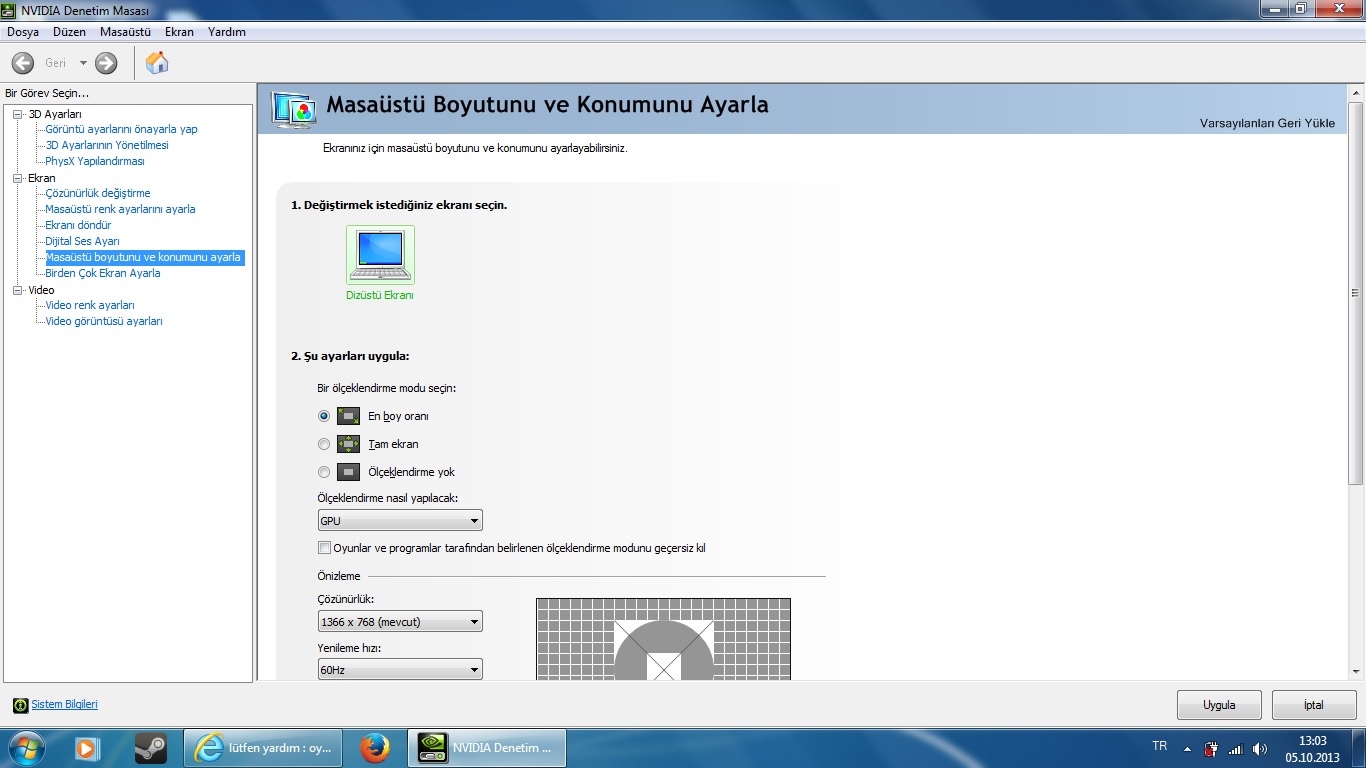Screen dimensions: 1366x768
Task: Open the Düzen menu
Action: (x=70, y=32)
